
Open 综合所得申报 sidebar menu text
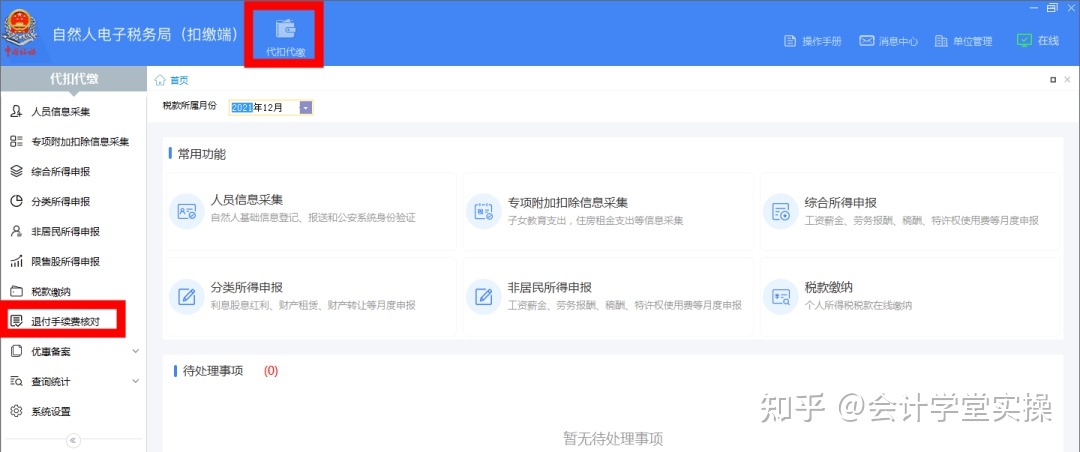[61, 172]
